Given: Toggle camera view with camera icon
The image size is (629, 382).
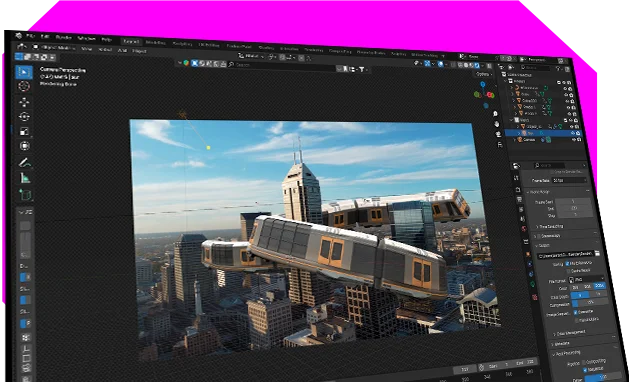Looking at the screenshot, I should click(498, 134).
